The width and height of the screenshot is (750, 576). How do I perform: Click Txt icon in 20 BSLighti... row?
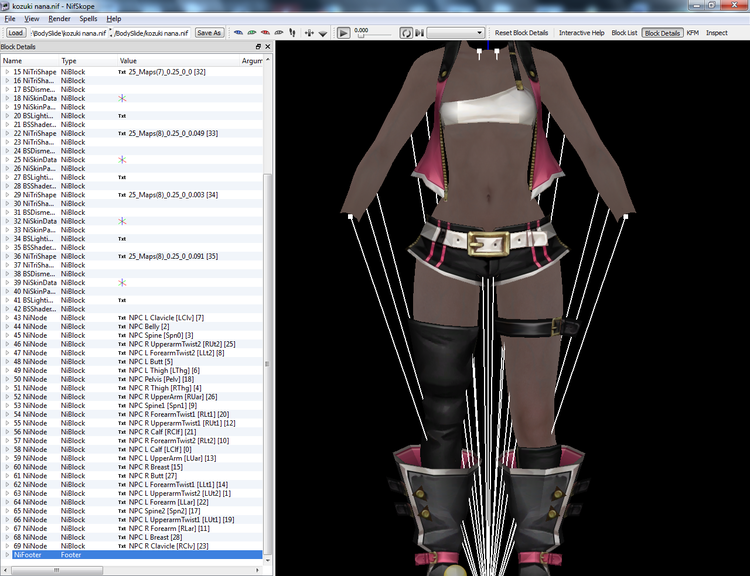tap(122, 116)
